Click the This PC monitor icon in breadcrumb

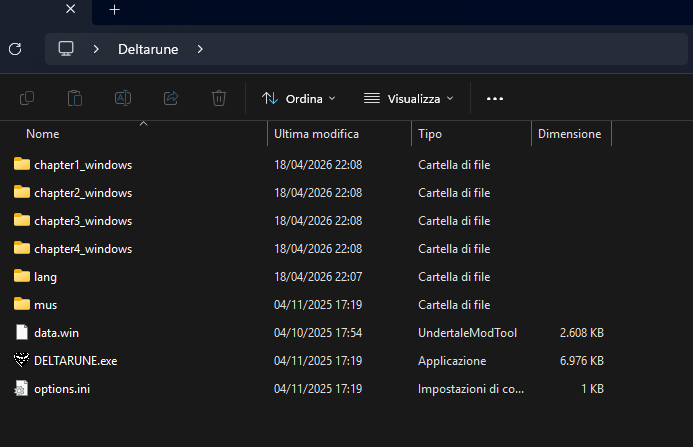(66, 49)
